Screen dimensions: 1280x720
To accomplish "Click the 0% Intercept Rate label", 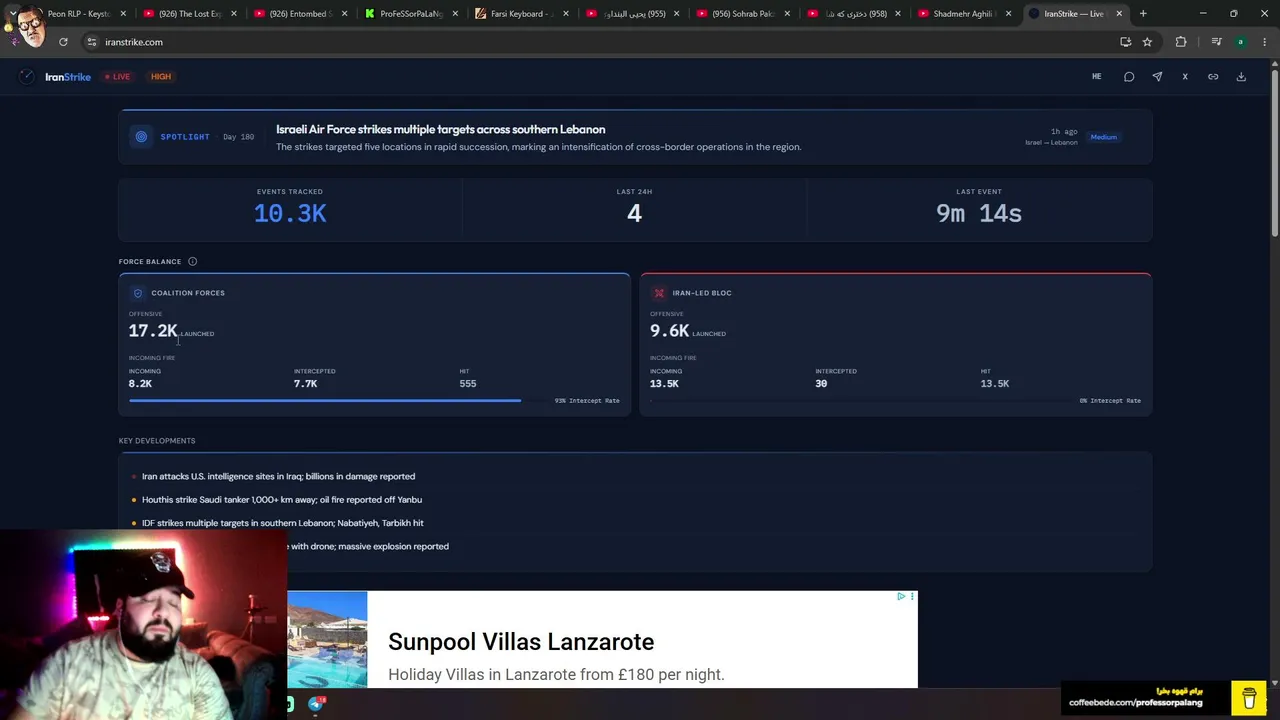I will (x=1110, y=401).
